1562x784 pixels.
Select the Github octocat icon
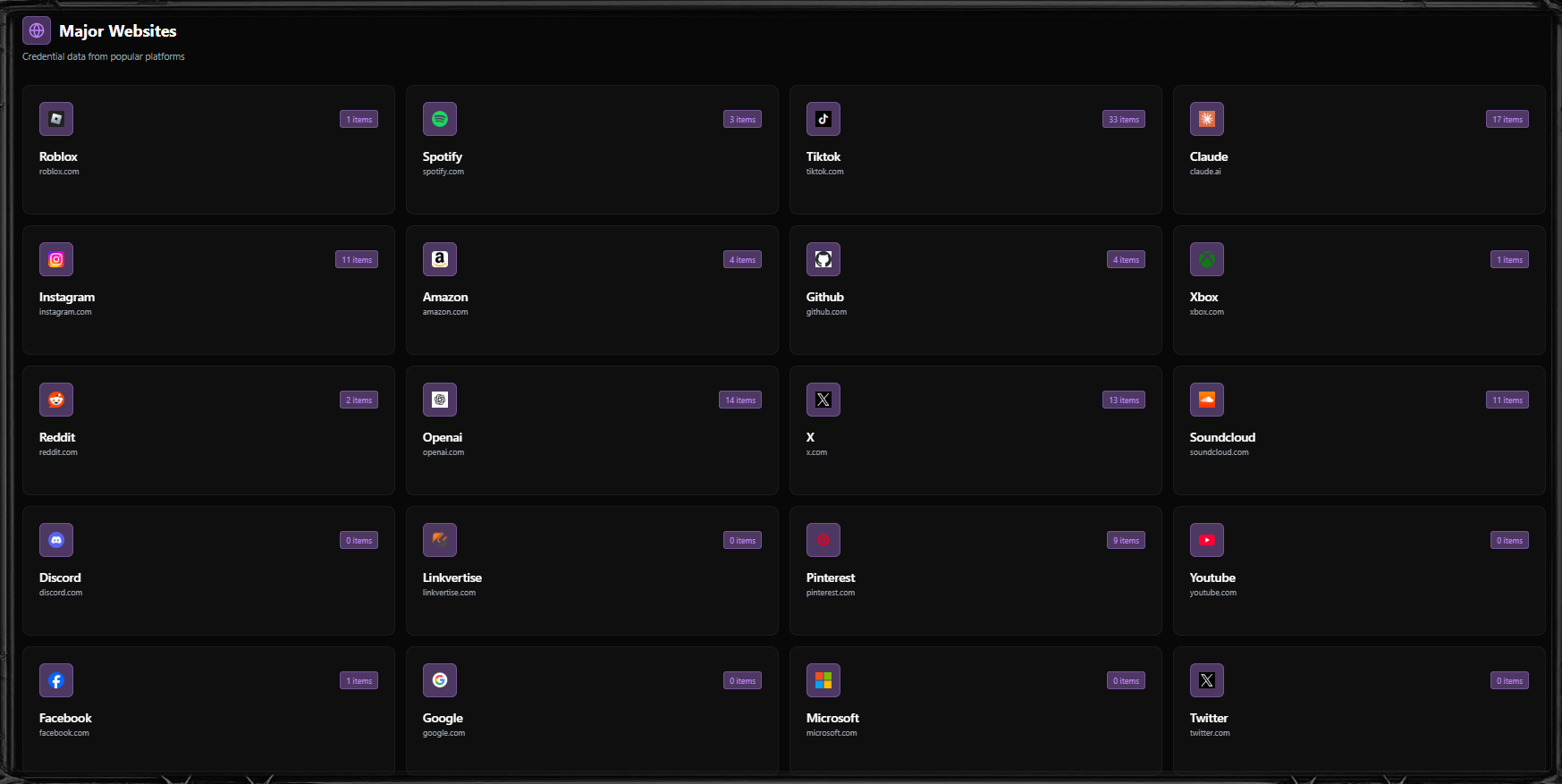click(823, 259)
